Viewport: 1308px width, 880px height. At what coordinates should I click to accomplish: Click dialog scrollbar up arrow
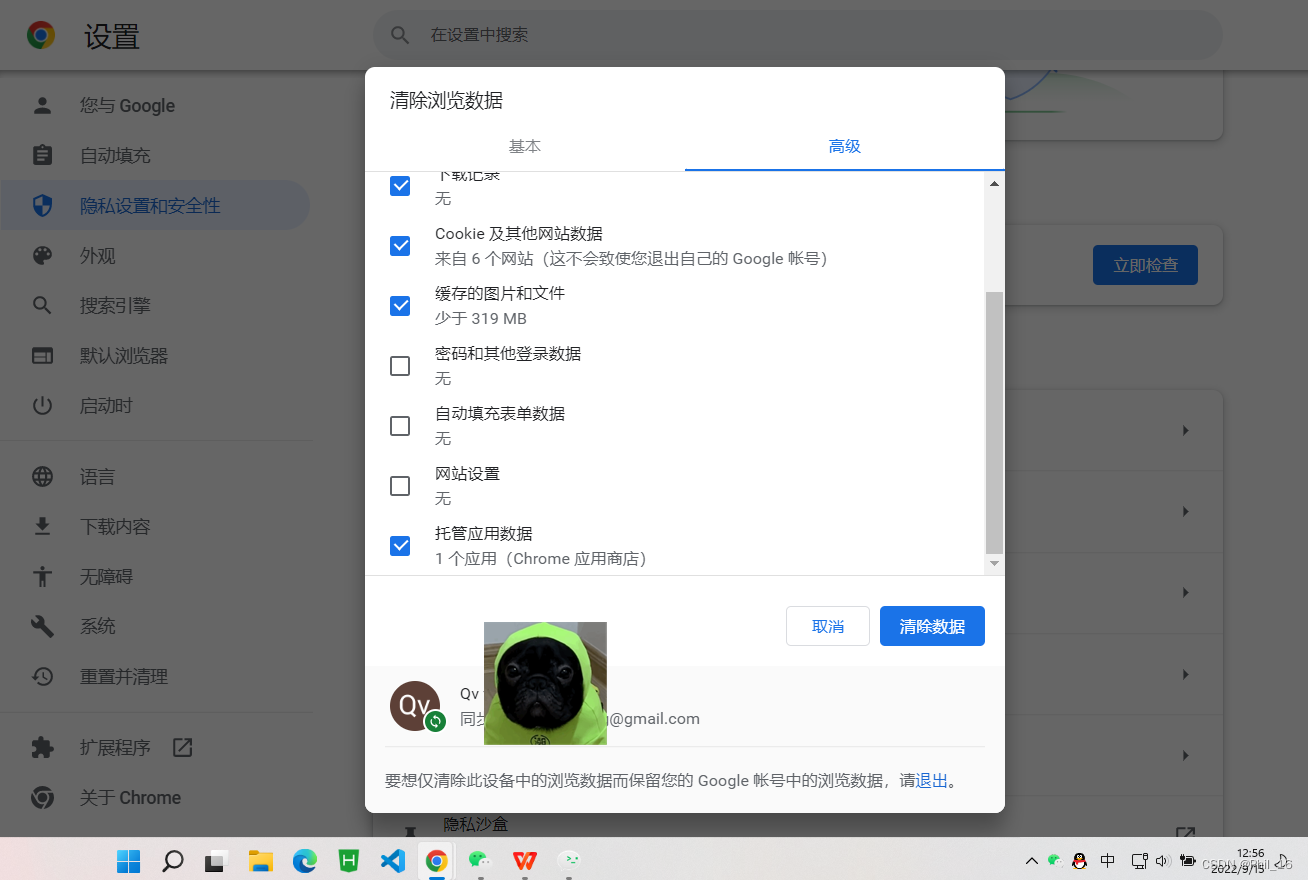point(994,183)
